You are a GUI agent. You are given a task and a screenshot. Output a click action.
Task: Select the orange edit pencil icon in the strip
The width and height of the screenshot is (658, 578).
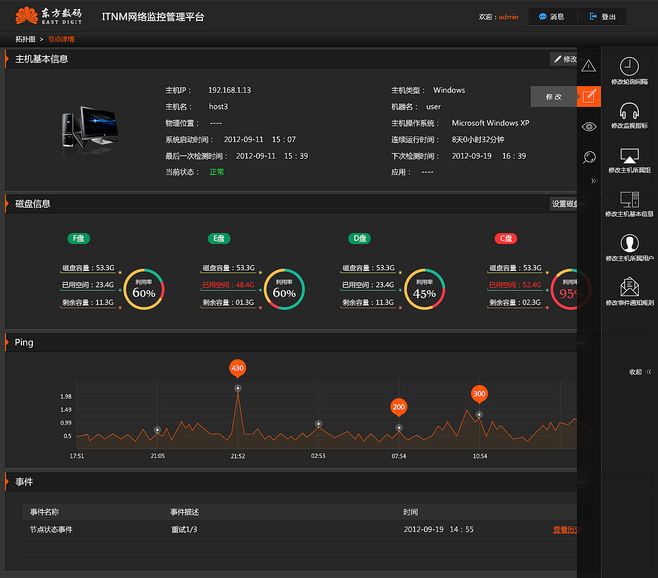pyautogui.click(x=589, y=97)
